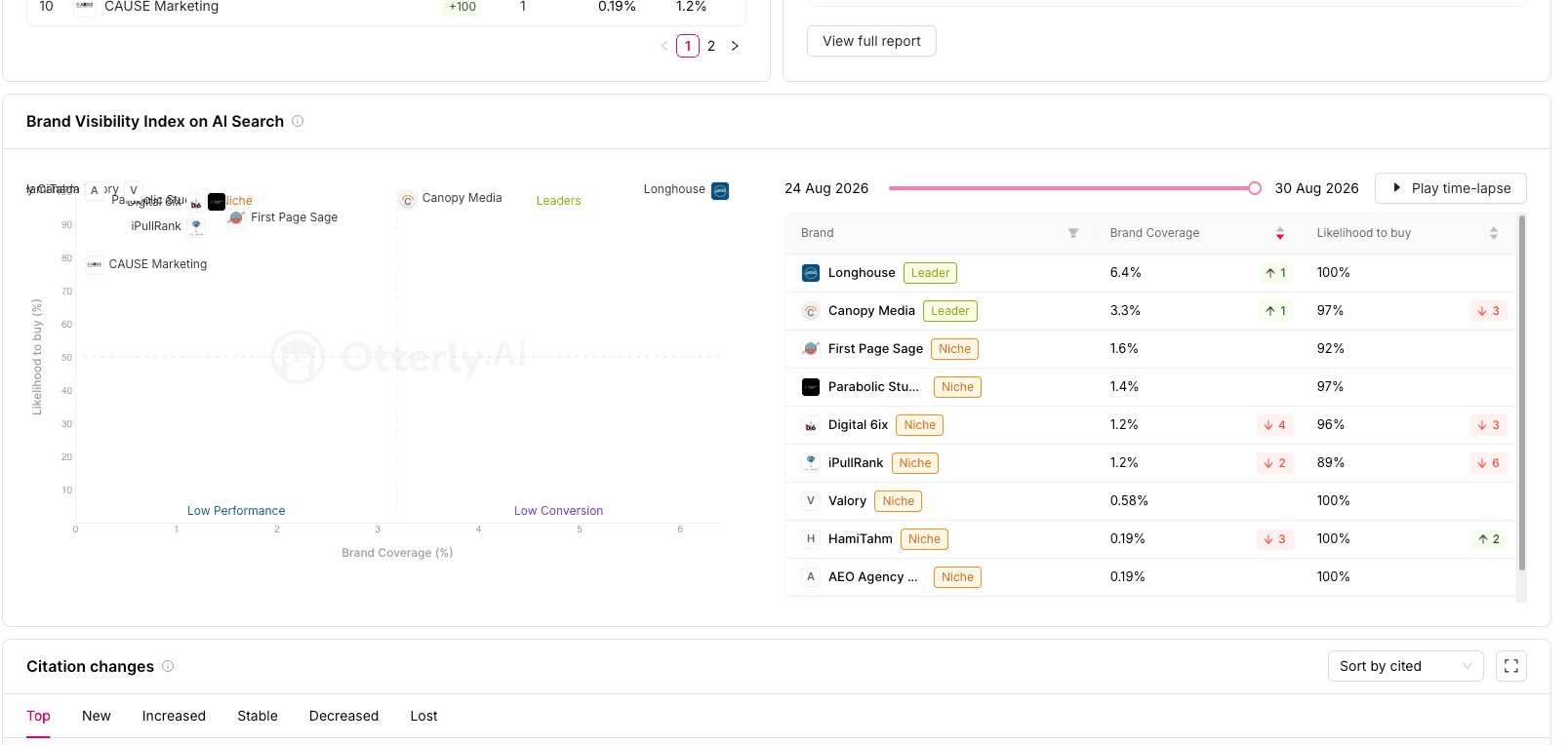Click the Niche tag on iPullRank row
This screenshot has height=745, width=1568.
tap(914, 463)
